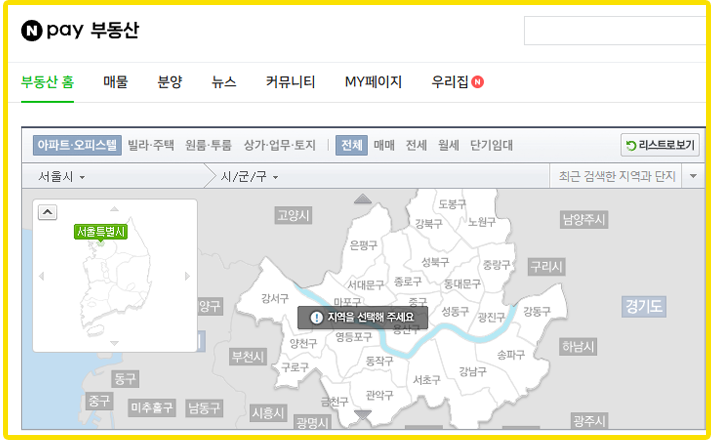Move the mini Korea map up
This screenshot has width=714, height=440.
pyautogui.click(x=114, y=209)
